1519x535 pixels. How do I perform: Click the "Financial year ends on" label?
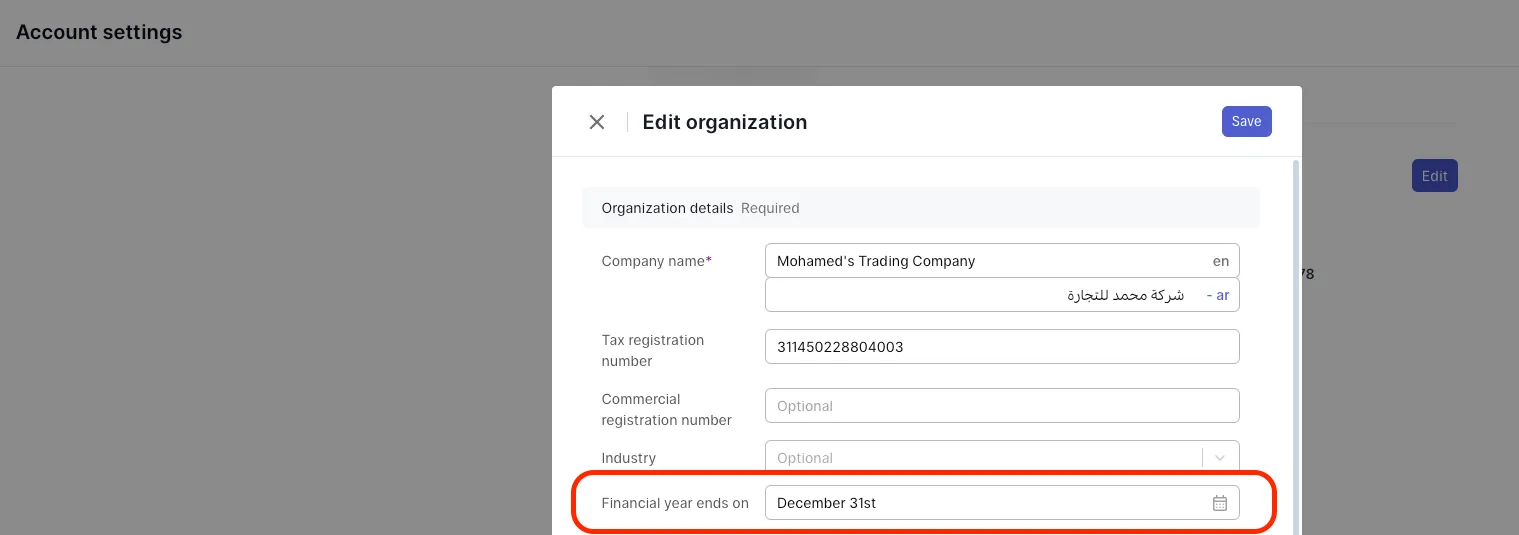click(675, 503)
